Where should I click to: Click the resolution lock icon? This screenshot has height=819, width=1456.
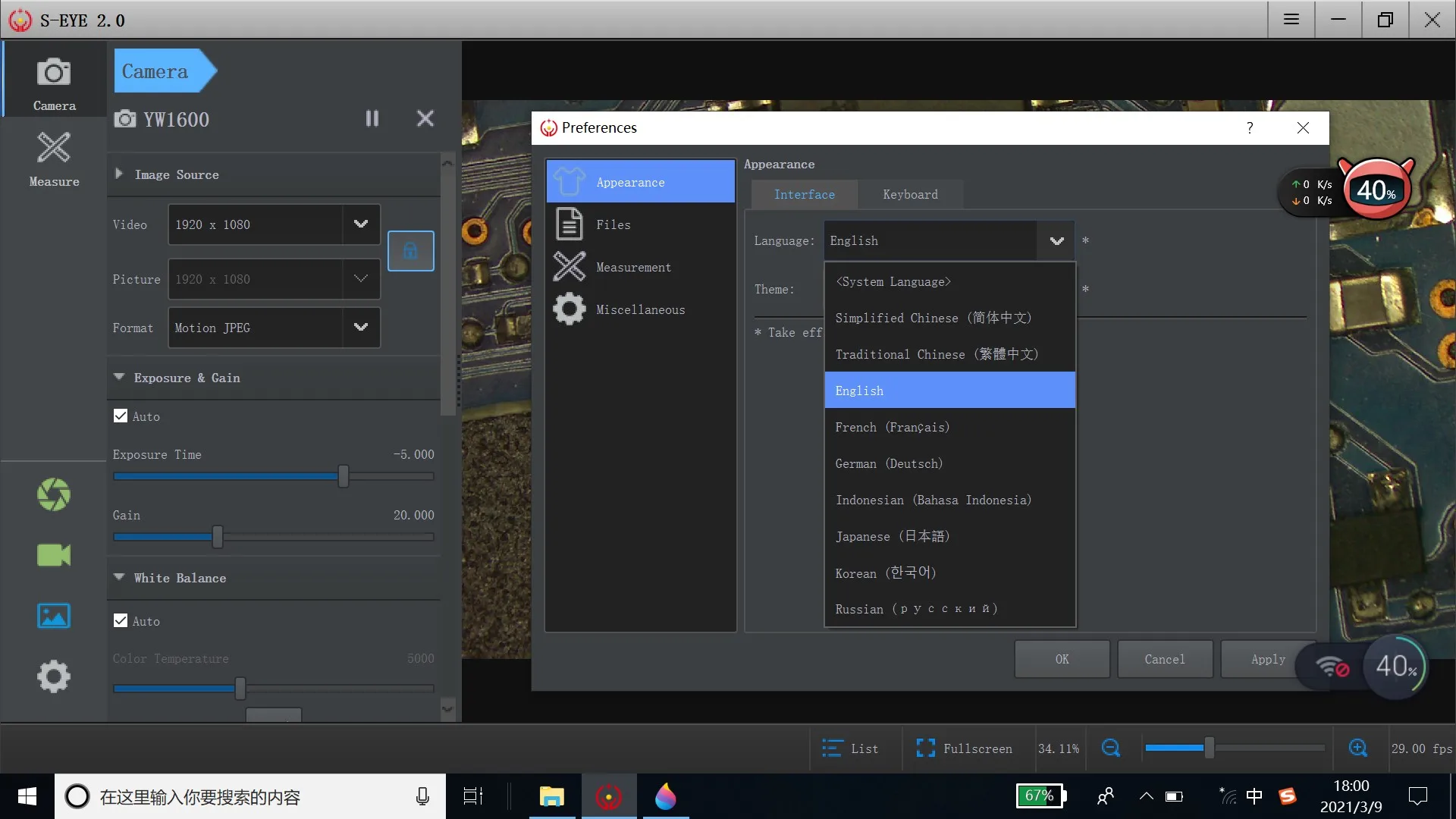[x=410, y=251]
